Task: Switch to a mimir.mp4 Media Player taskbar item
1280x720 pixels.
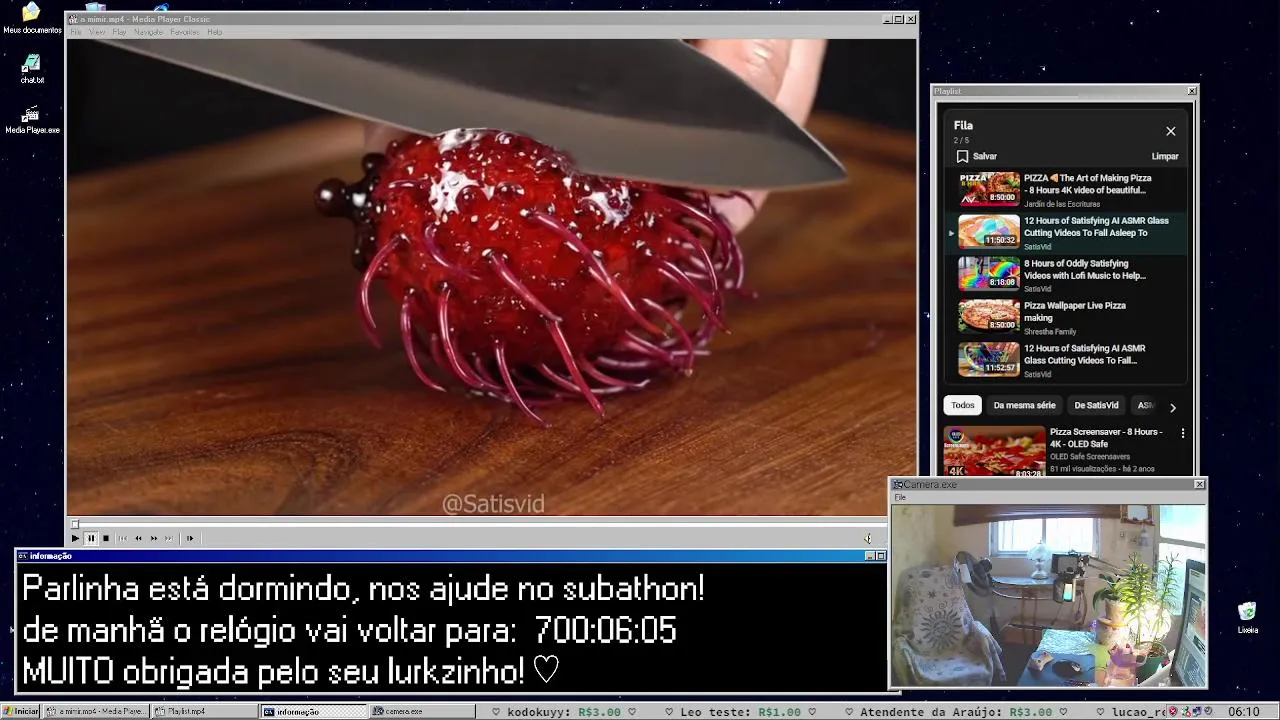Action: coord(97,711)
